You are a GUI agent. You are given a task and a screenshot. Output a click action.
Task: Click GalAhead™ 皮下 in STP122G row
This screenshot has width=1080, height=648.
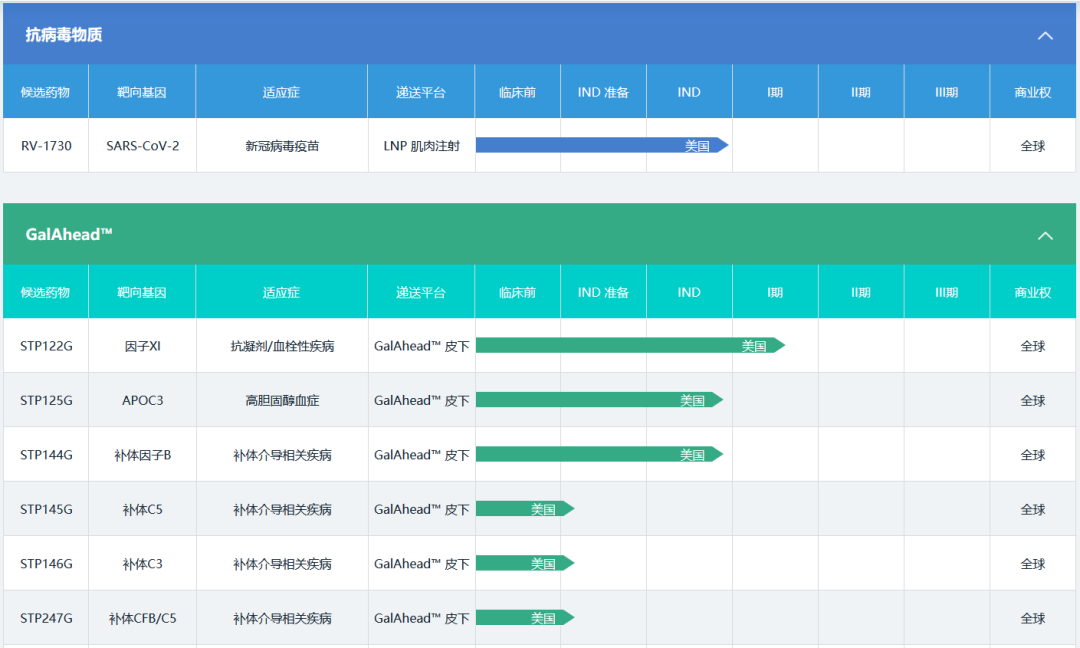click(422, 346)
